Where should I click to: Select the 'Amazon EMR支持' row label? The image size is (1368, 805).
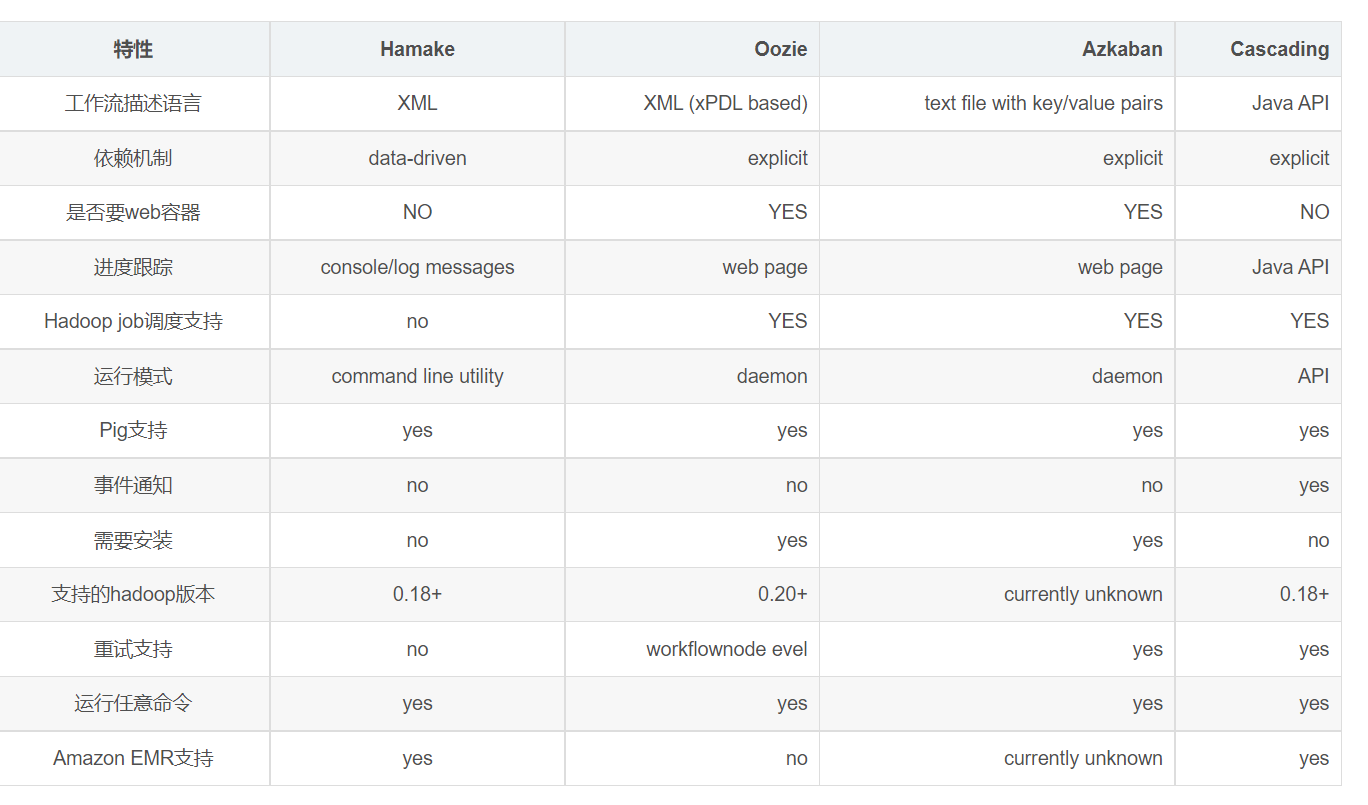click(133, 758)
